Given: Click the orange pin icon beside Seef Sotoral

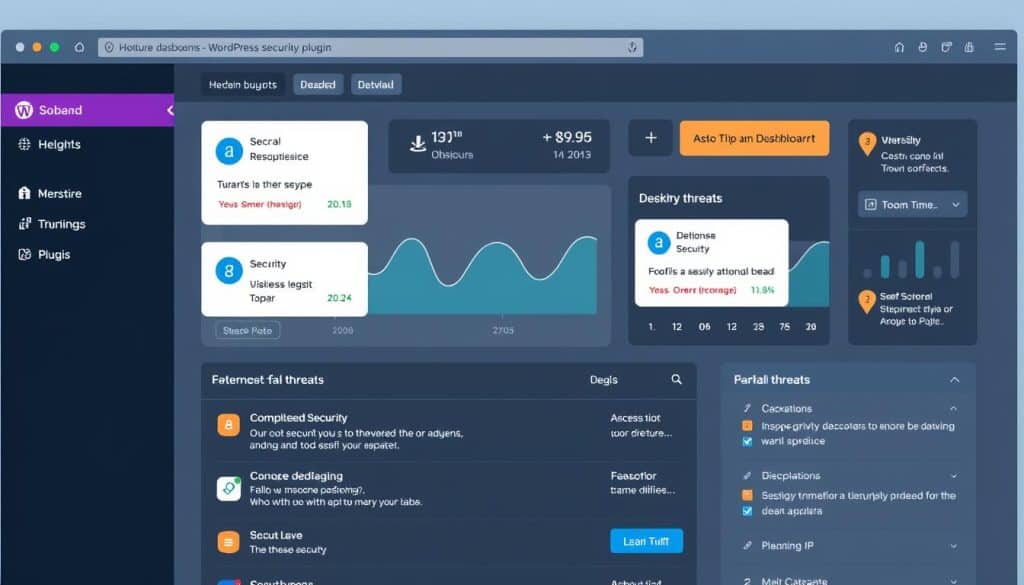Looking at the screenshot, I should [867, 301].
